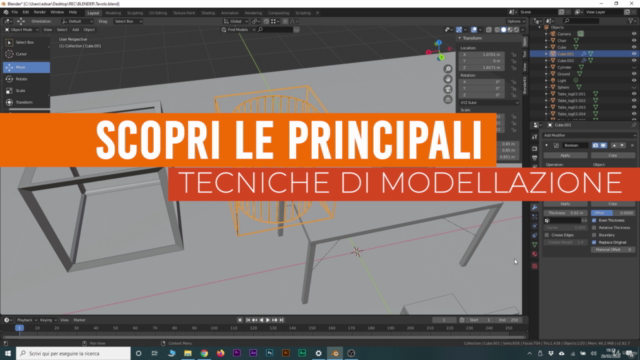Switch perspective/orthographic grid icon
The image size is (640, 360).
pyautogui.click(x=448, y=99)
